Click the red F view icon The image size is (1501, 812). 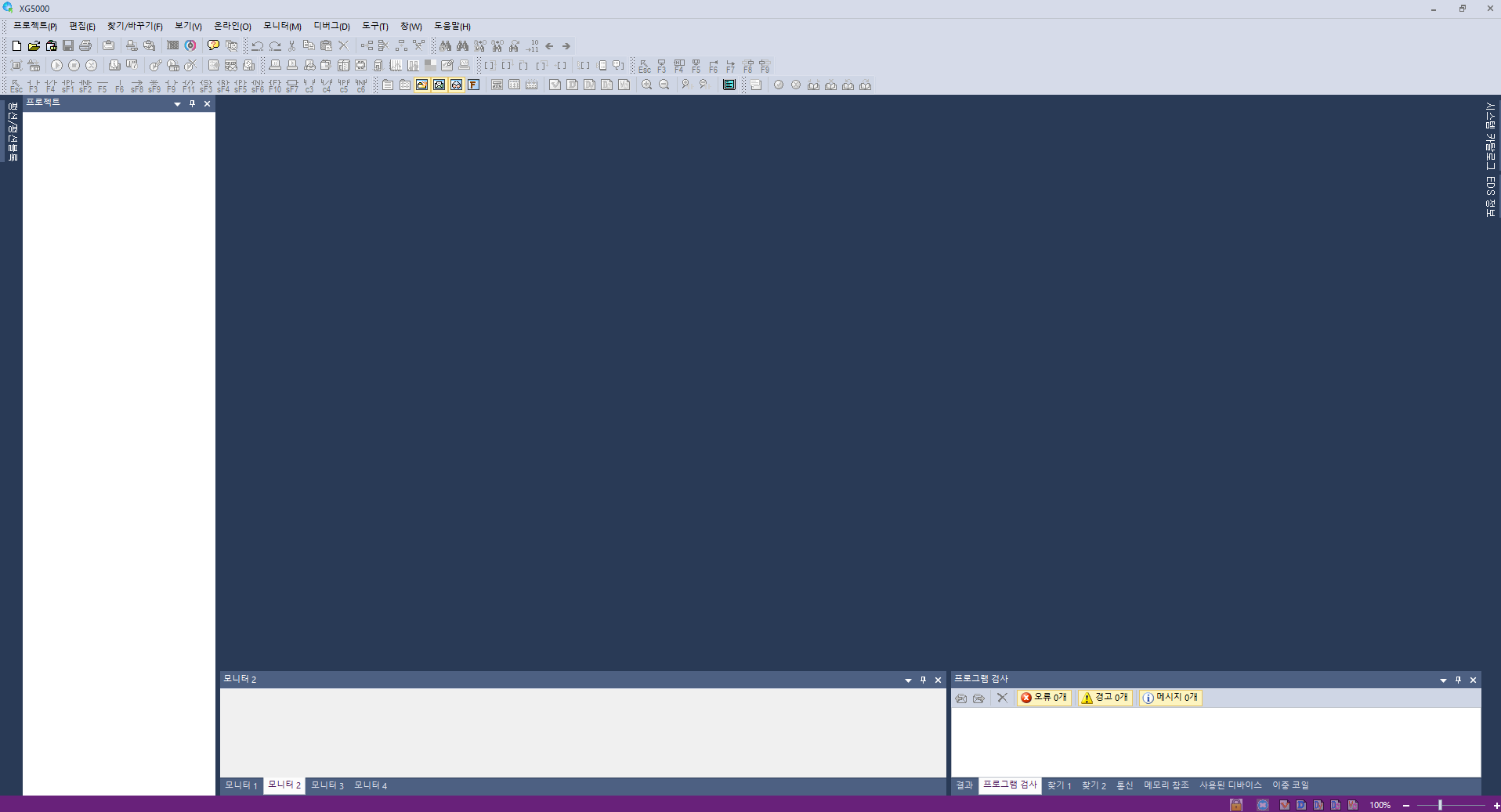(474, 85)
